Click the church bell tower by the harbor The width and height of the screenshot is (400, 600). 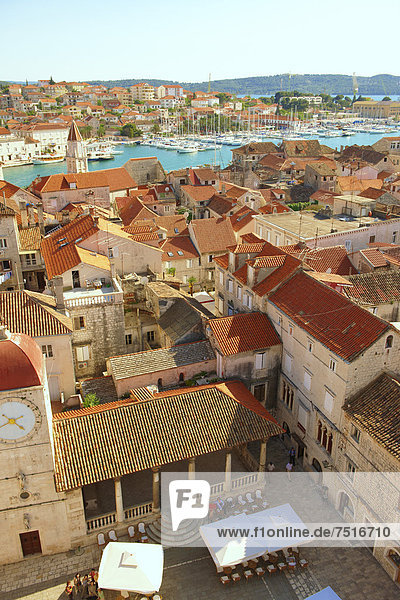(x=76, y=147)
